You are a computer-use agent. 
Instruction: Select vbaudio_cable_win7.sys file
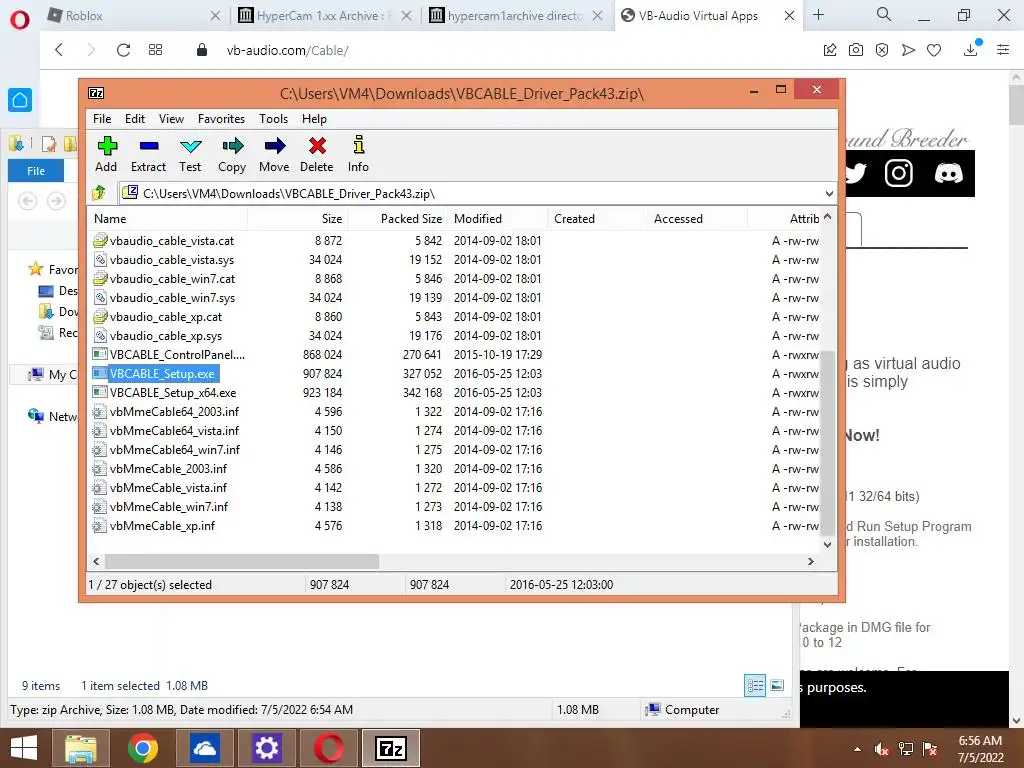point(172,298)
